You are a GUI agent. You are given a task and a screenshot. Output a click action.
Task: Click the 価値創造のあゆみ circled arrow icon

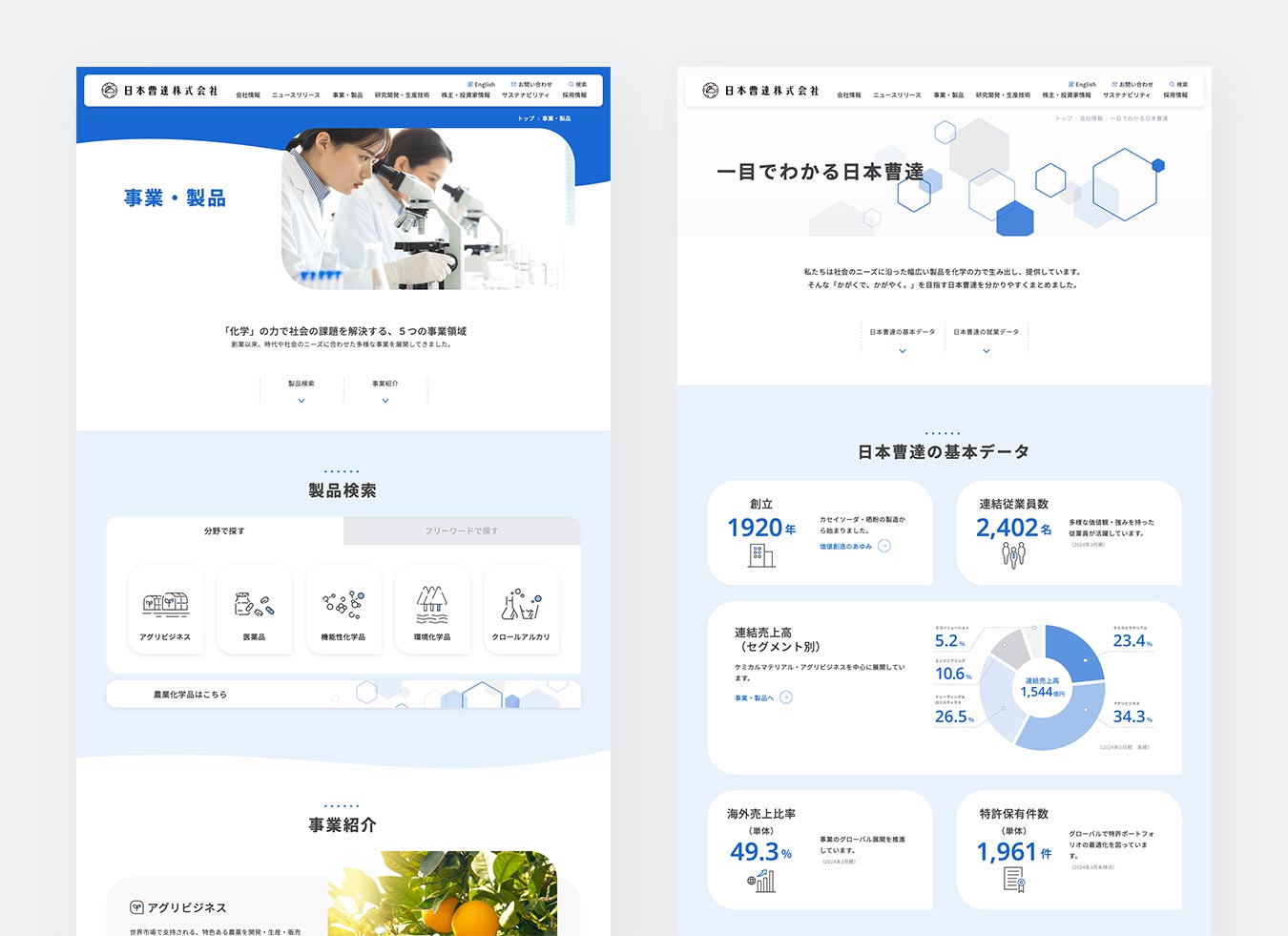pos(884,547)
